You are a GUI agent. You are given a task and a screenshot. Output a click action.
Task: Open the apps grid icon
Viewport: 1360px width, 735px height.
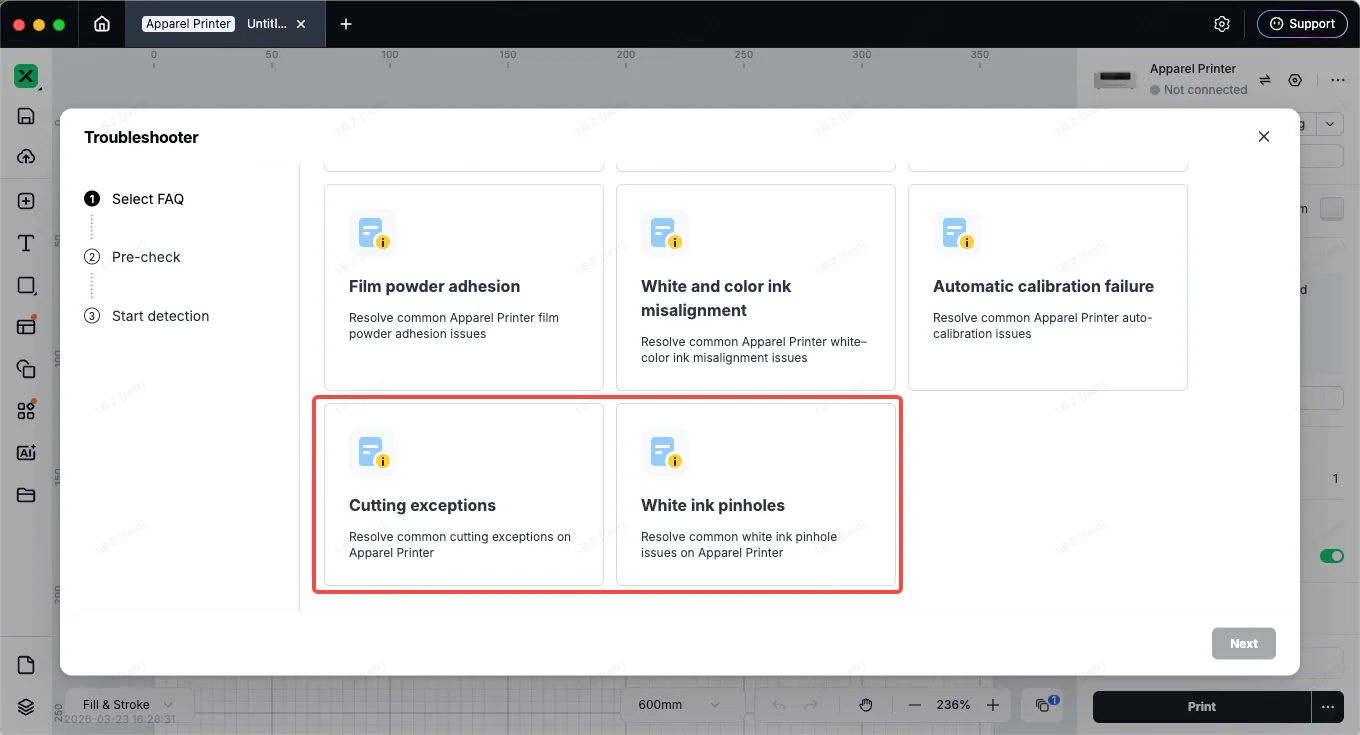pyautogui.click(x=26, y=410)
